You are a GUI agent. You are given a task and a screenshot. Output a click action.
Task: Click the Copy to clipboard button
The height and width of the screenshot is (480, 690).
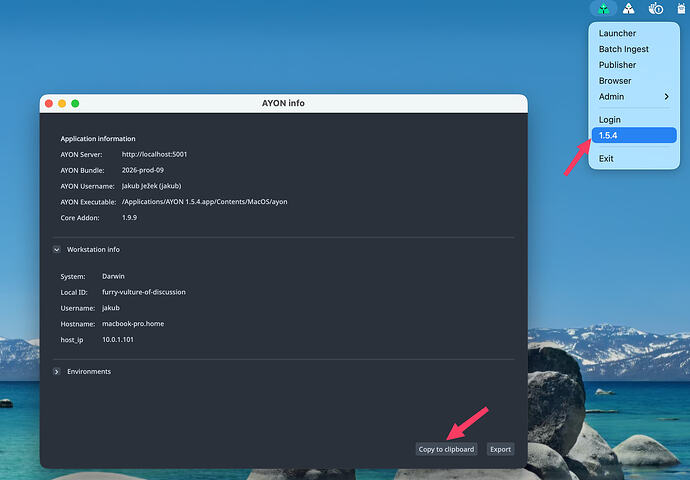[446, 449]
